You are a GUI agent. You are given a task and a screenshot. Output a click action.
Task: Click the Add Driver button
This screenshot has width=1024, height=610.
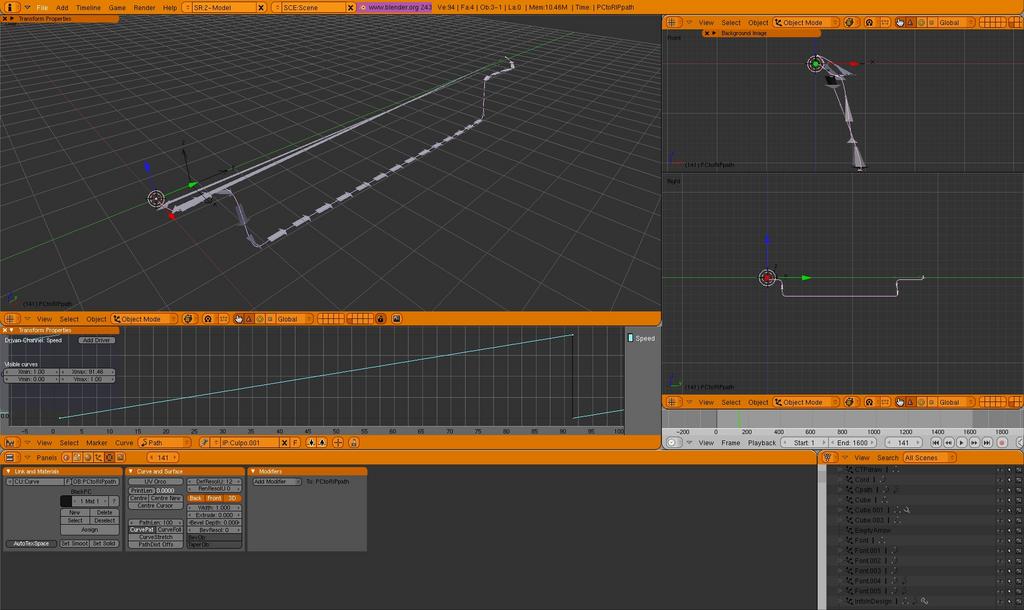97,340
